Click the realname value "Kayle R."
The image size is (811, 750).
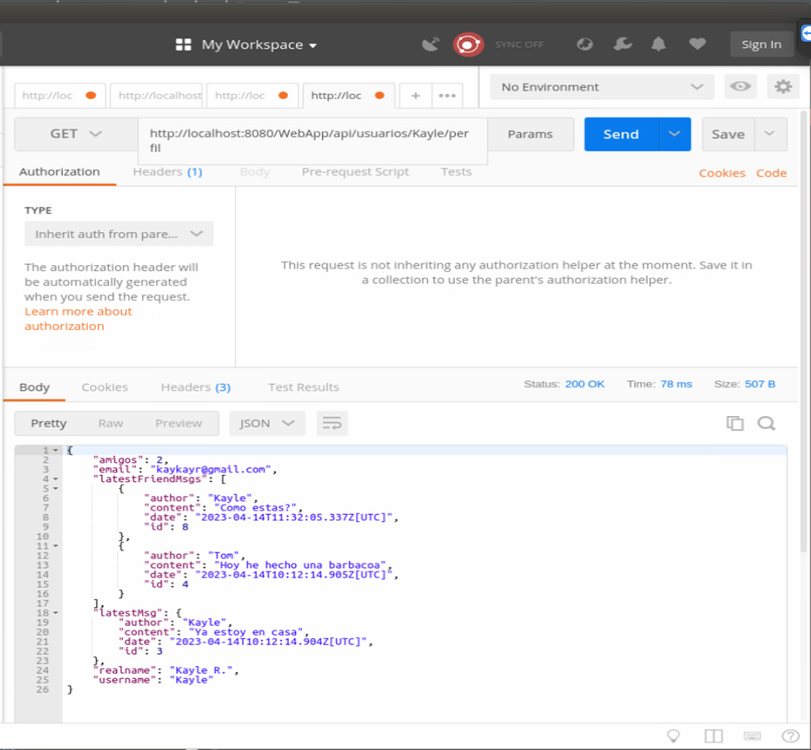(x=201, y=670)
